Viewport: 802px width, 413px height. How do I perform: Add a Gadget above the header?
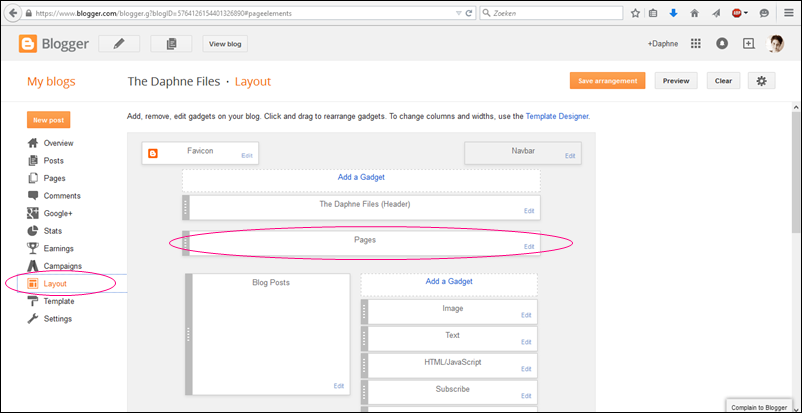pos(361,177)
